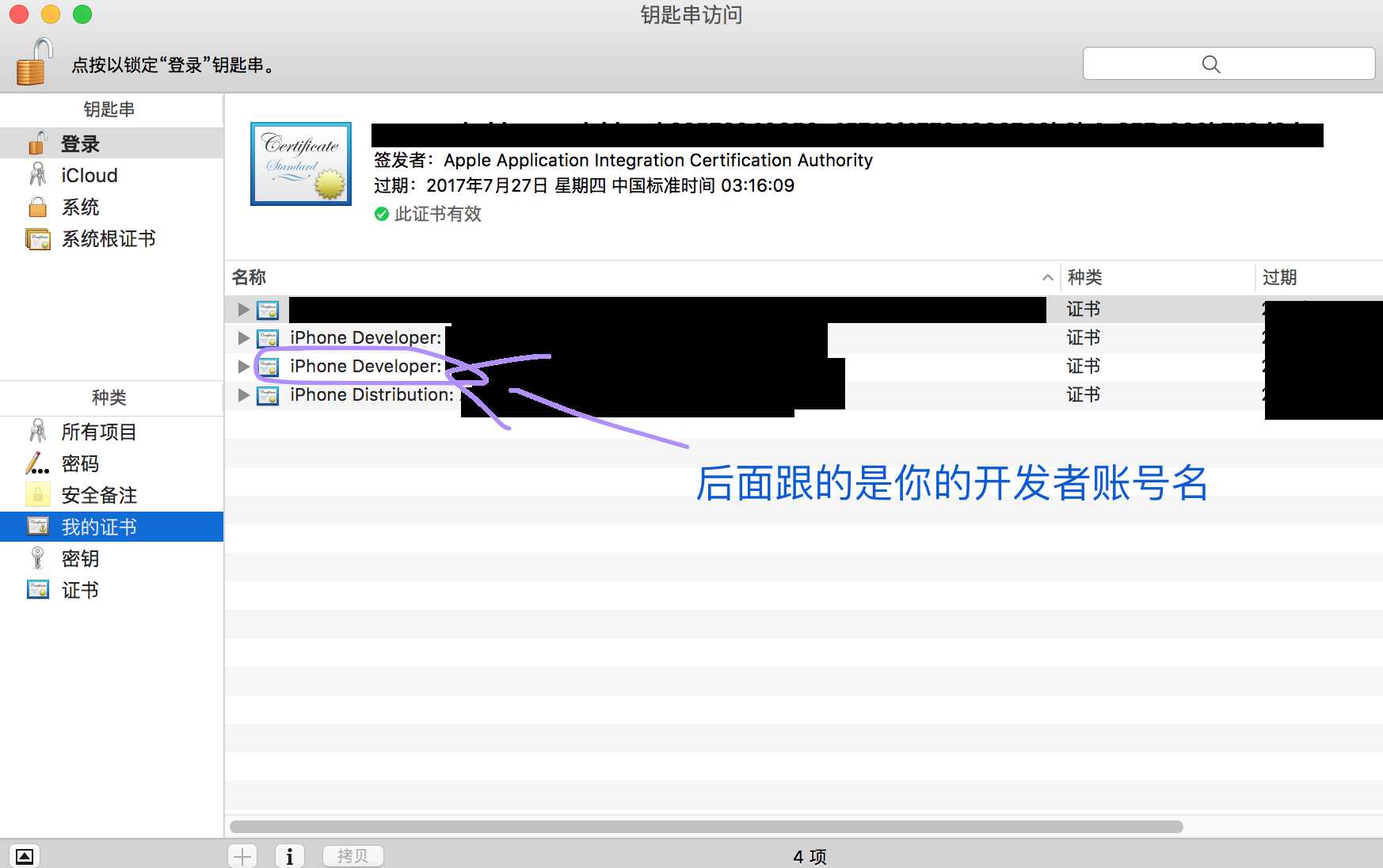Click the sort arrow in 名称 header
Image resolution: width=1383 pixels, height=868 pixels.
1047,277
